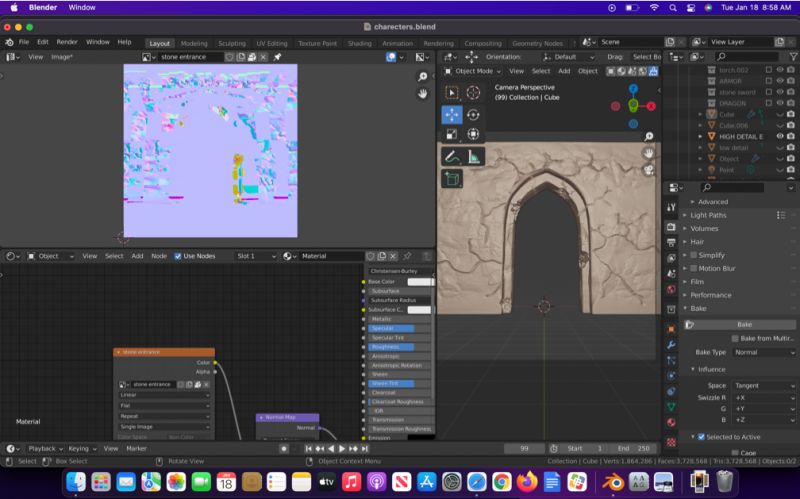Open Firefox in the Dock
Image resolution: width=800 pixels, height=499 pixels.
click(x=527, y=482)
